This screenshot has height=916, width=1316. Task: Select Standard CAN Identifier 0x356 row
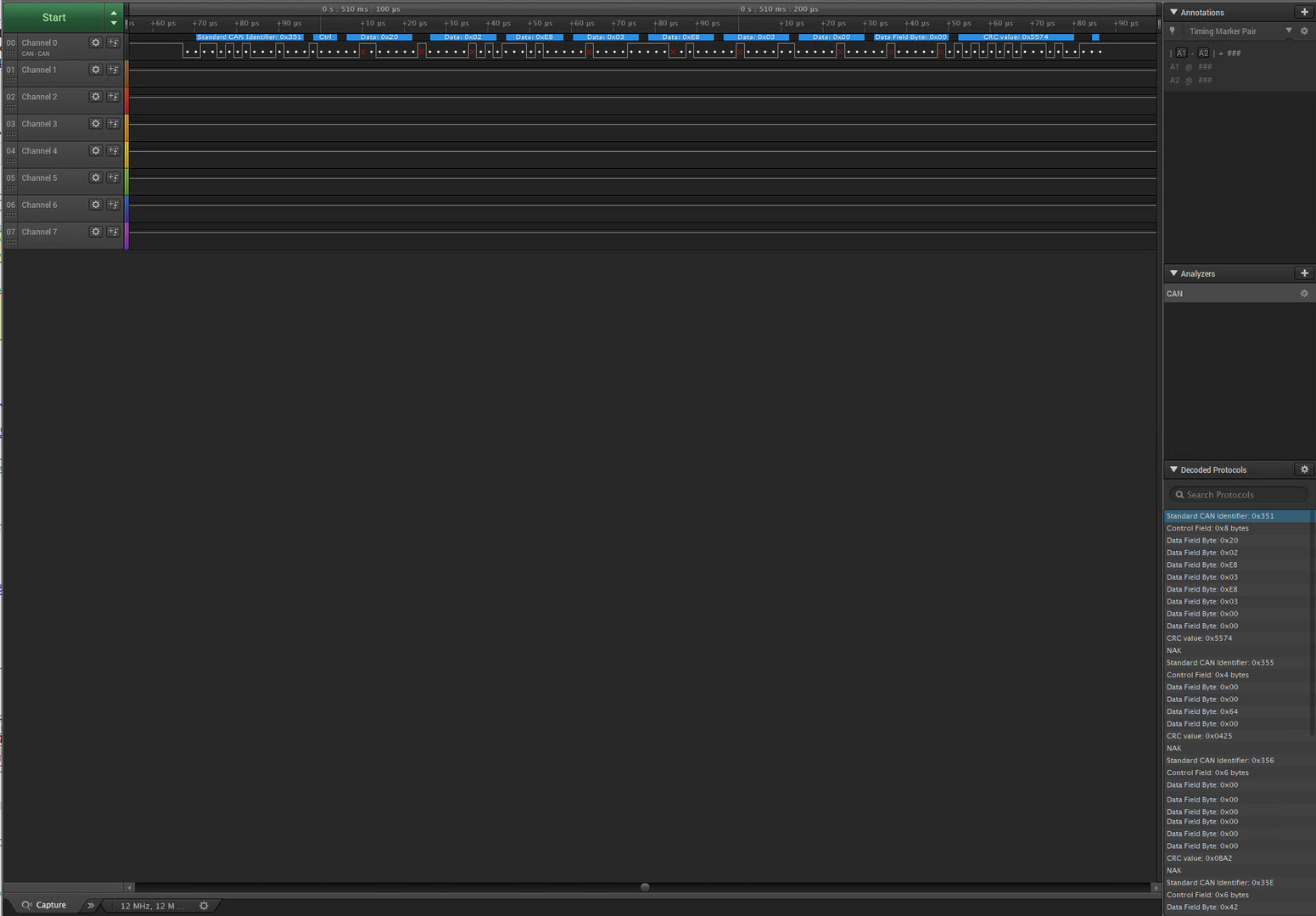pyautogui.click(x=1238, y=761)
